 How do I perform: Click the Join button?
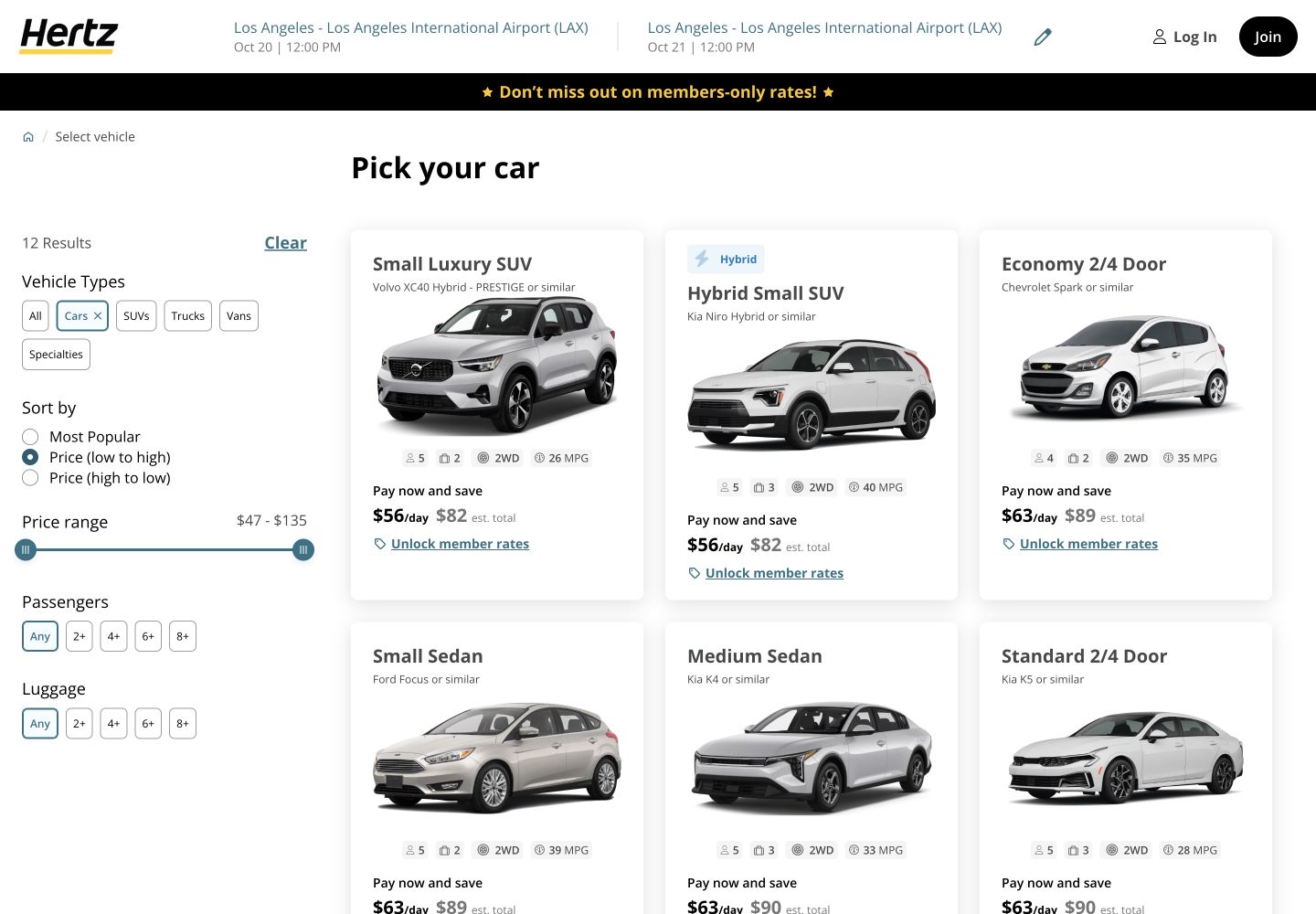coord(1268,37)
